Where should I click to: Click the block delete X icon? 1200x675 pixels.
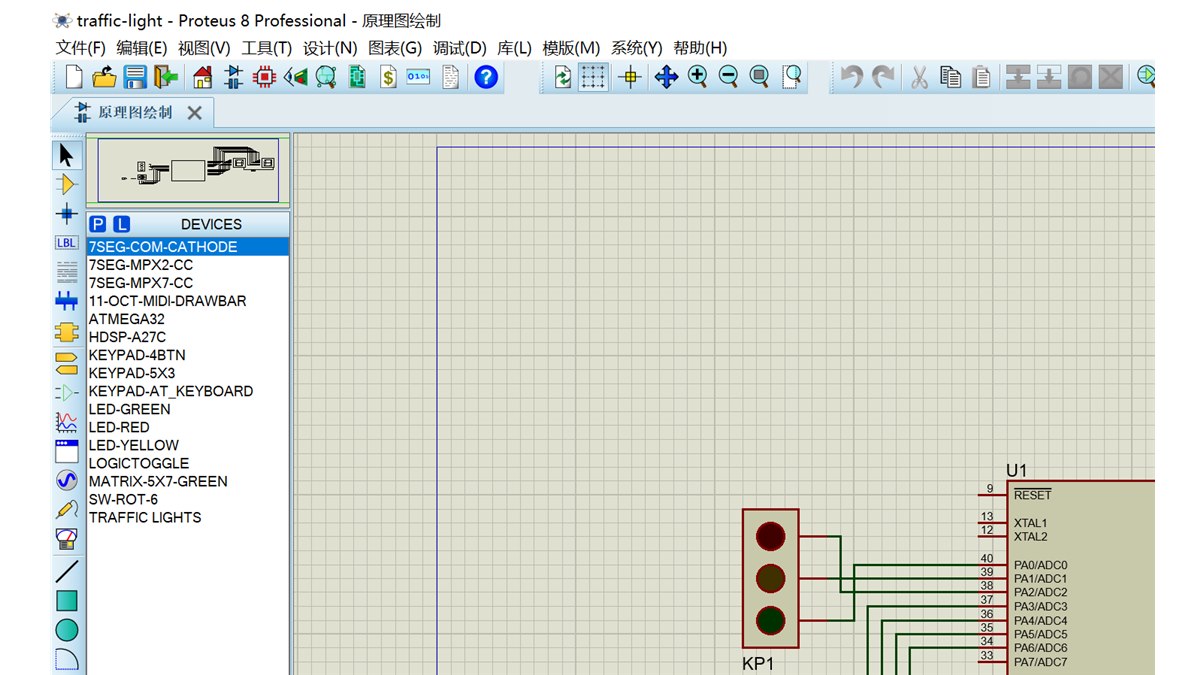pos(1111,77)
